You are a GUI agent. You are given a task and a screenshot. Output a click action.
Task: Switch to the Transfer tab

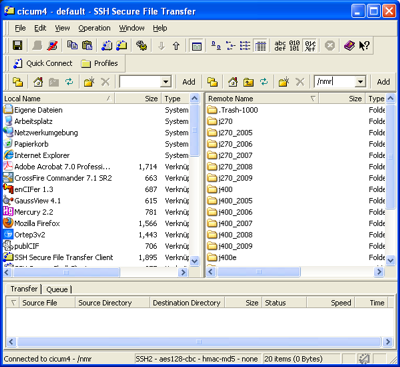[24, 289]
